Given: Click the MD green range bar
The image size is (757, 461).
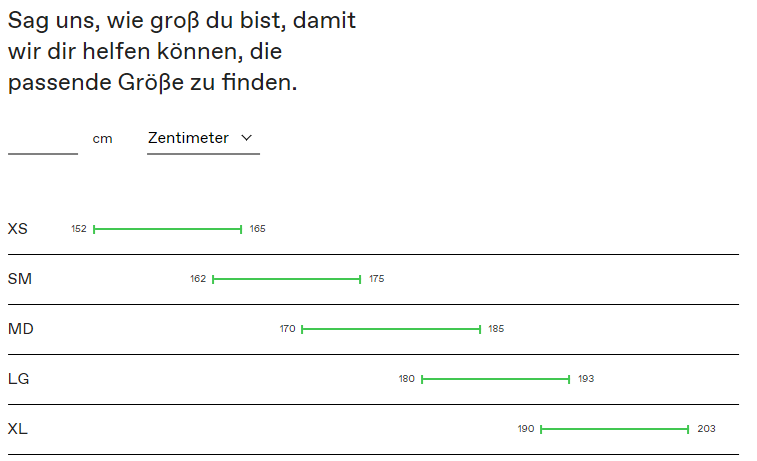Looking at the screenshot, I should [391, 329].
